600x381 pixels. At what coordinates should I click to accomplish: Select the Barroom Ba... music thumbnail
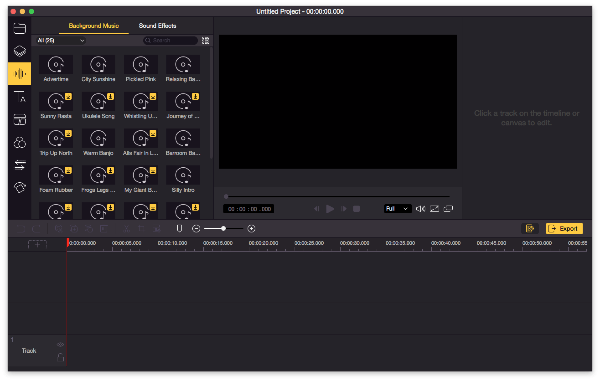click(x=183, y=138)
